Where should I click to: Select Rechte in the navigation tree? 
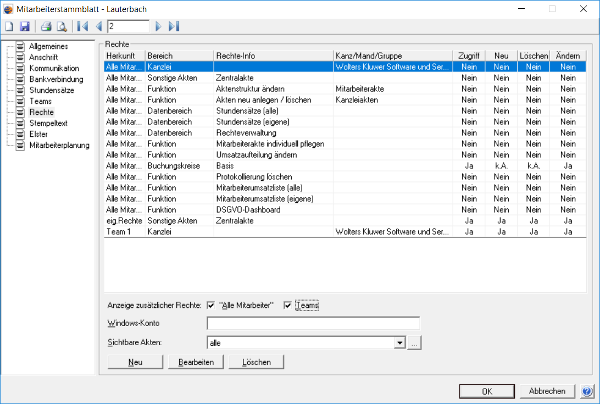pyautogui.click(x=41, y=112)
